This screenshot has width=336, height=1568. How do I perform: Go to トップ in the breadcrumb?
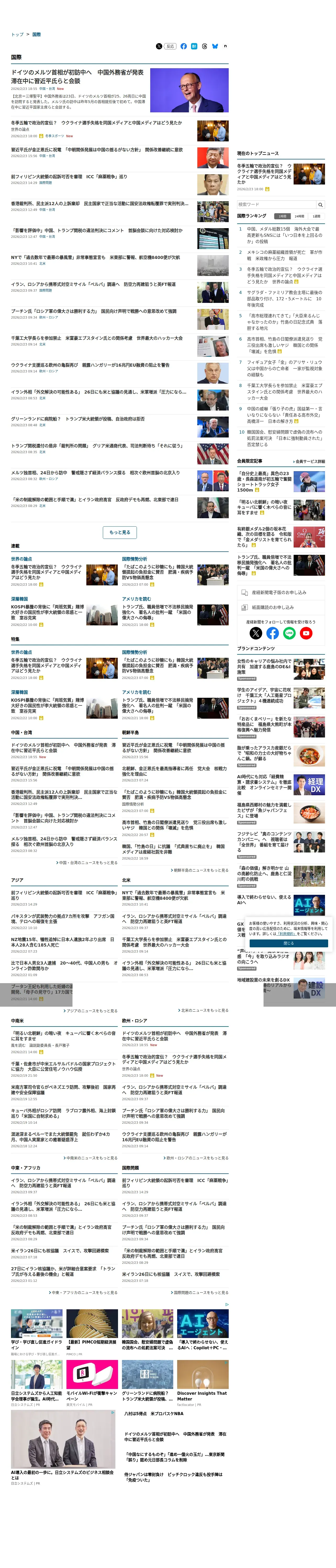coord(17,35)
